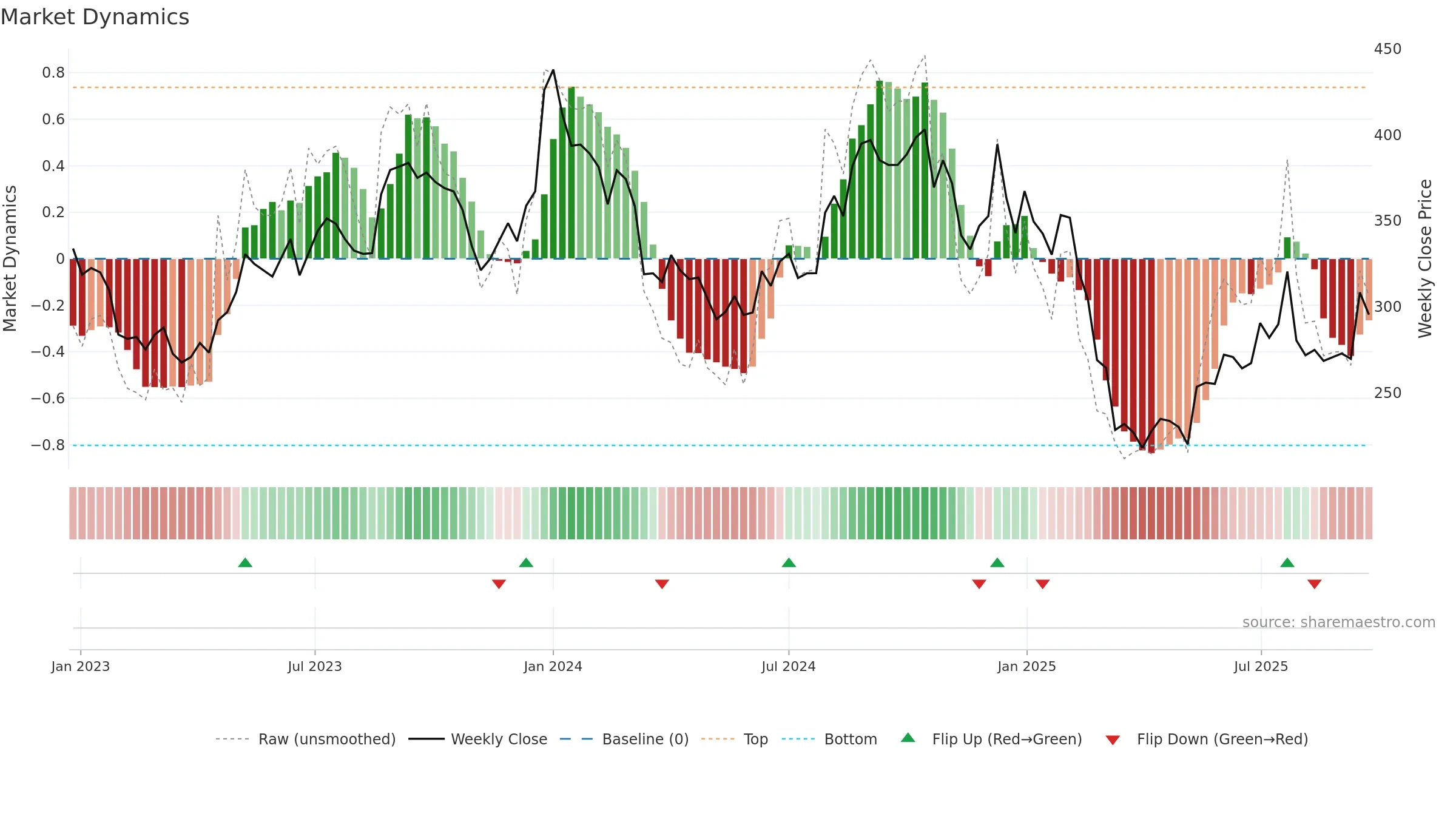Click the red Flip Down triangle icon in legend
The width and height of the screenshot is (1456, 819).
1113,740
